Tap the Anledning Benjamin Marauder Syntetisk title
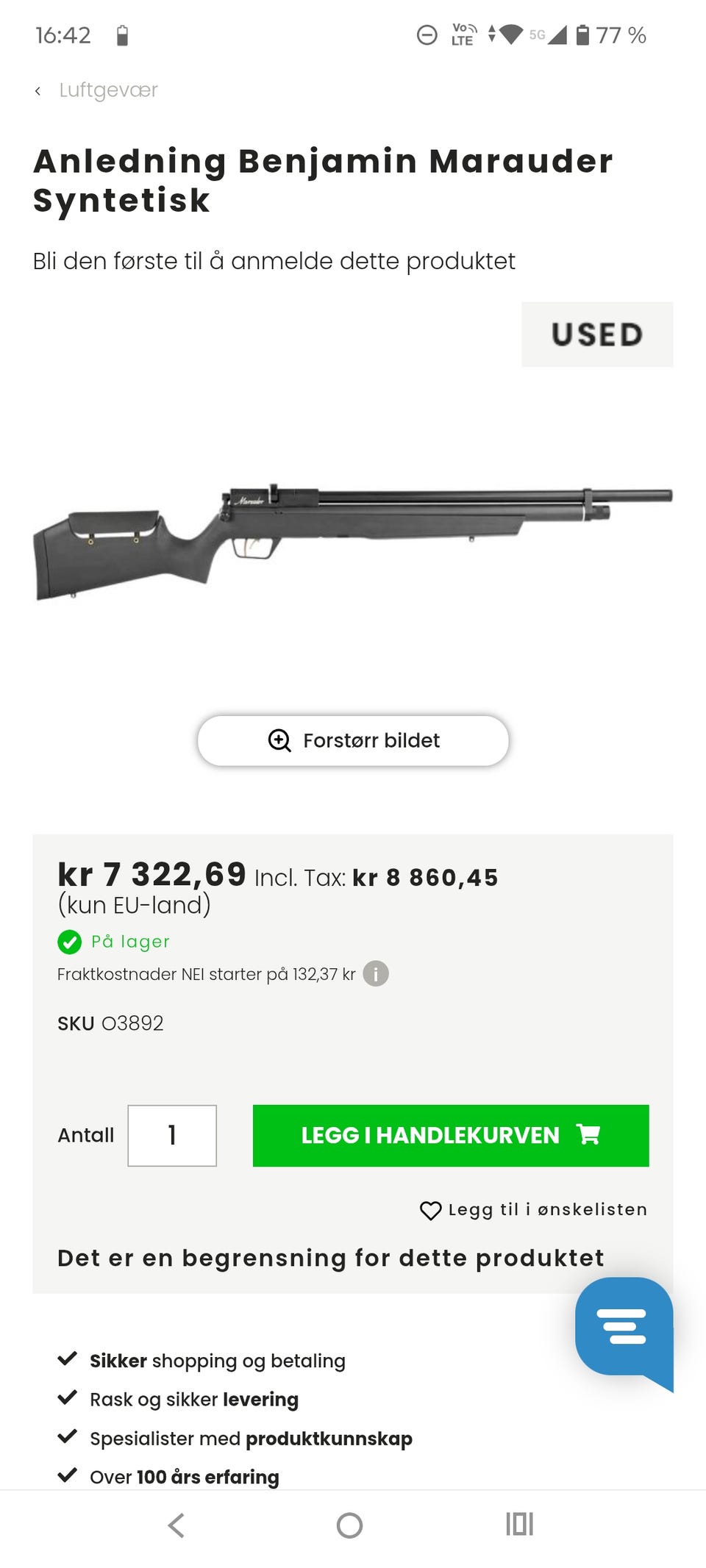This screenshot has width=706, height=1568. [x=323, y=180]
